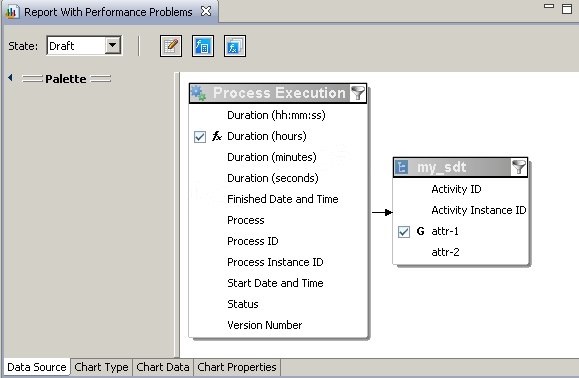Image resolution: width=579 pixels, height=378 pixels.
Task: Click the Draft state combo box
Action: (84, 46)
